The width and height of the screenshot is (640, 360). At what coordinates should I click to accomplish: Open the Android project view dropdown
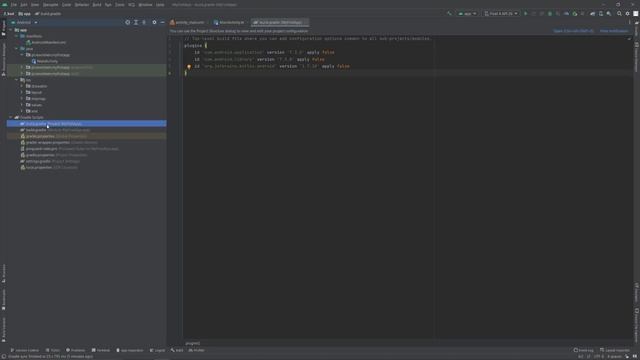(24, 22)
